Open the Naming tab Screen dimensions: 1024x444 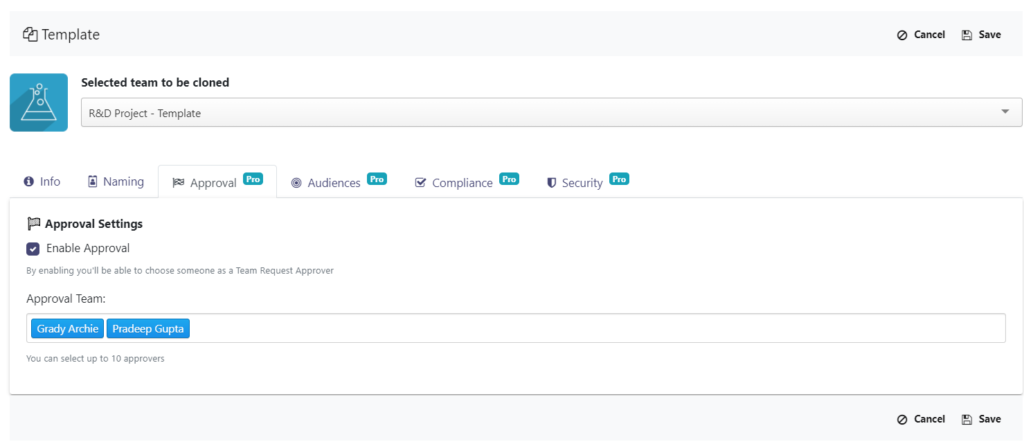(116, 182)
